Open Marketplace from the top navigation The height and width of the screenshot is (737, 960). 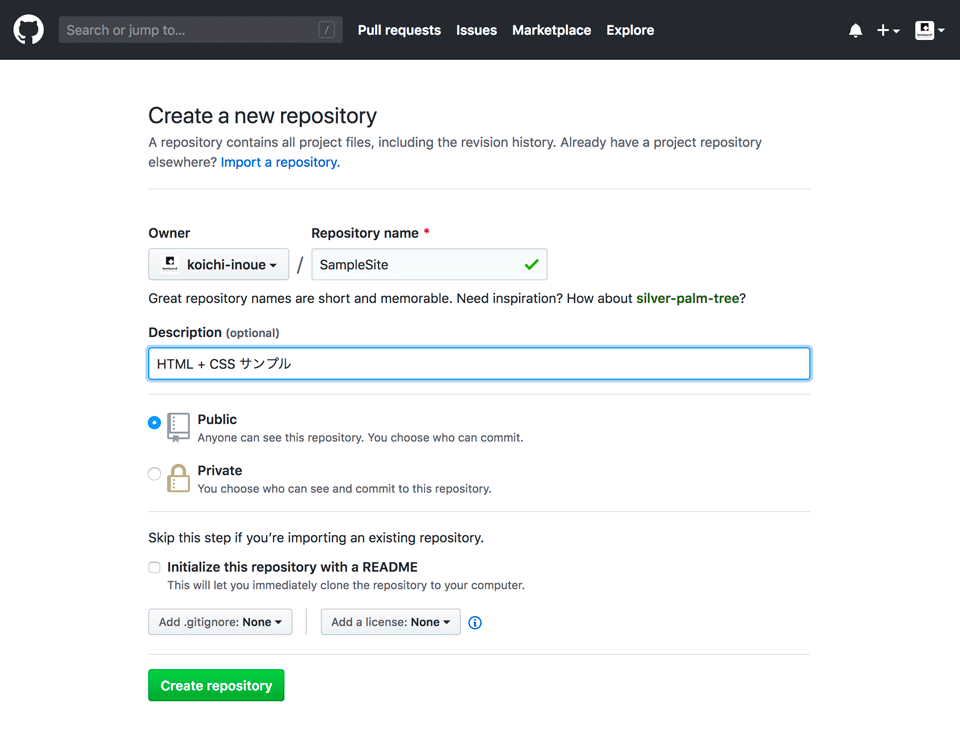pos(551,30)
